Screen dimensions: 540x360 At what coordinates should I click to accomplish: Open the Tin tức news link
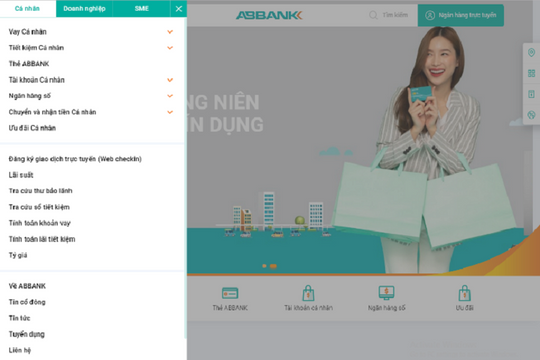pos(19,318)
